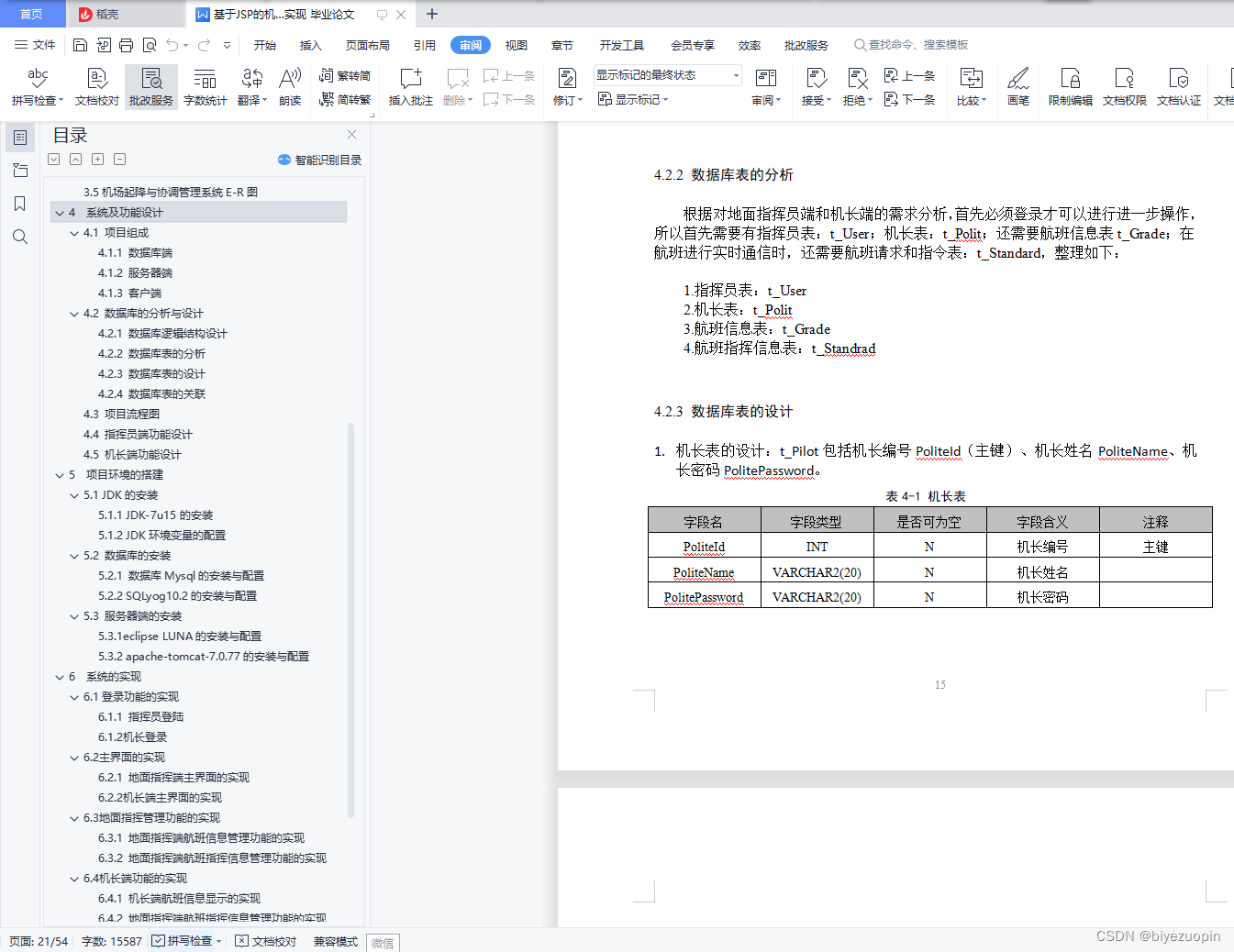Open the compare documents tool (比较)
This screenshot has width=1234, height=952.
pos(972,87)
